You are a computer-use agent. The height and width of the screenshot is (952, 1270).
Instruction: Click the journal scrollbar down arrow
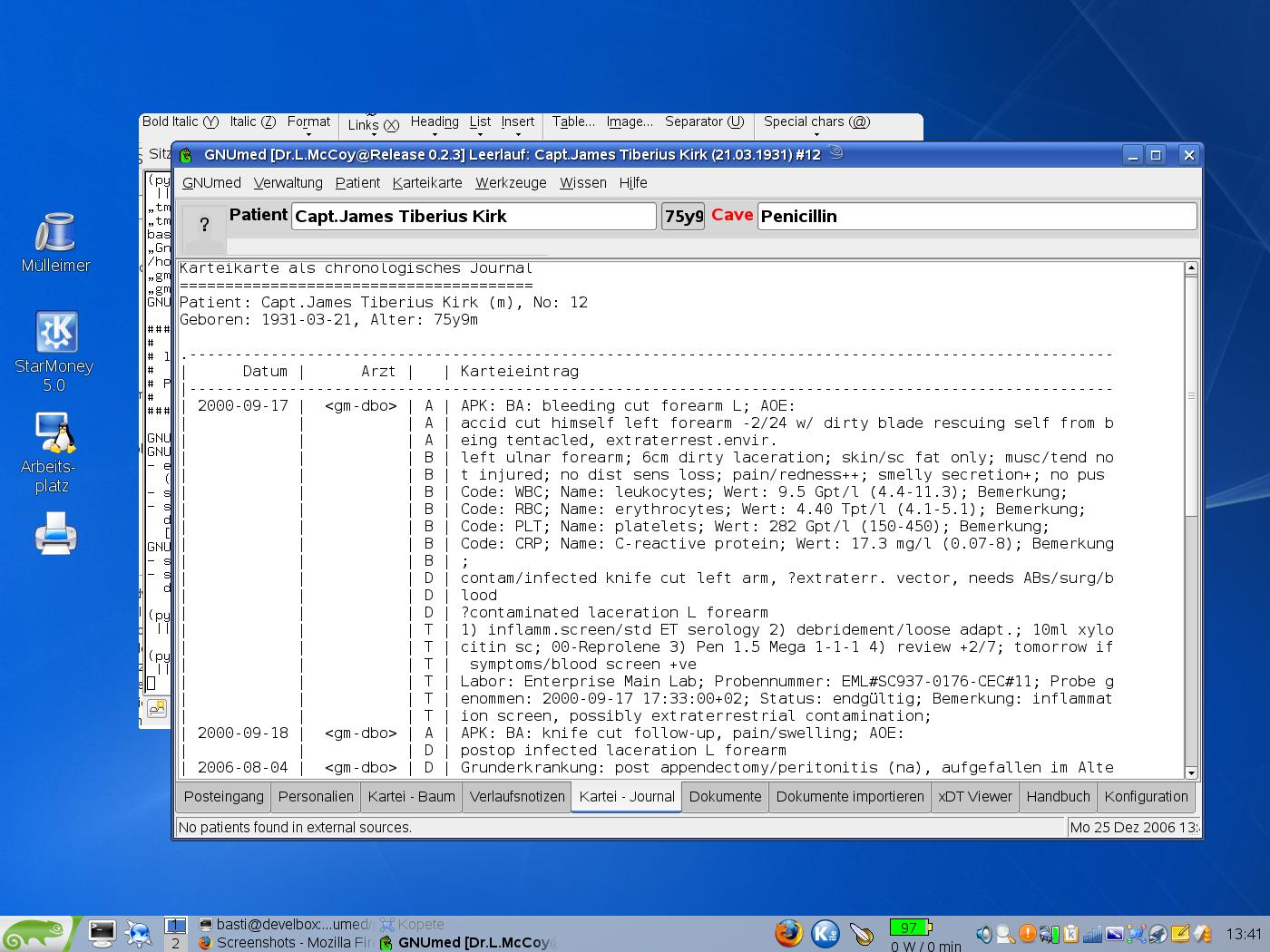[x=1191, y=772]
